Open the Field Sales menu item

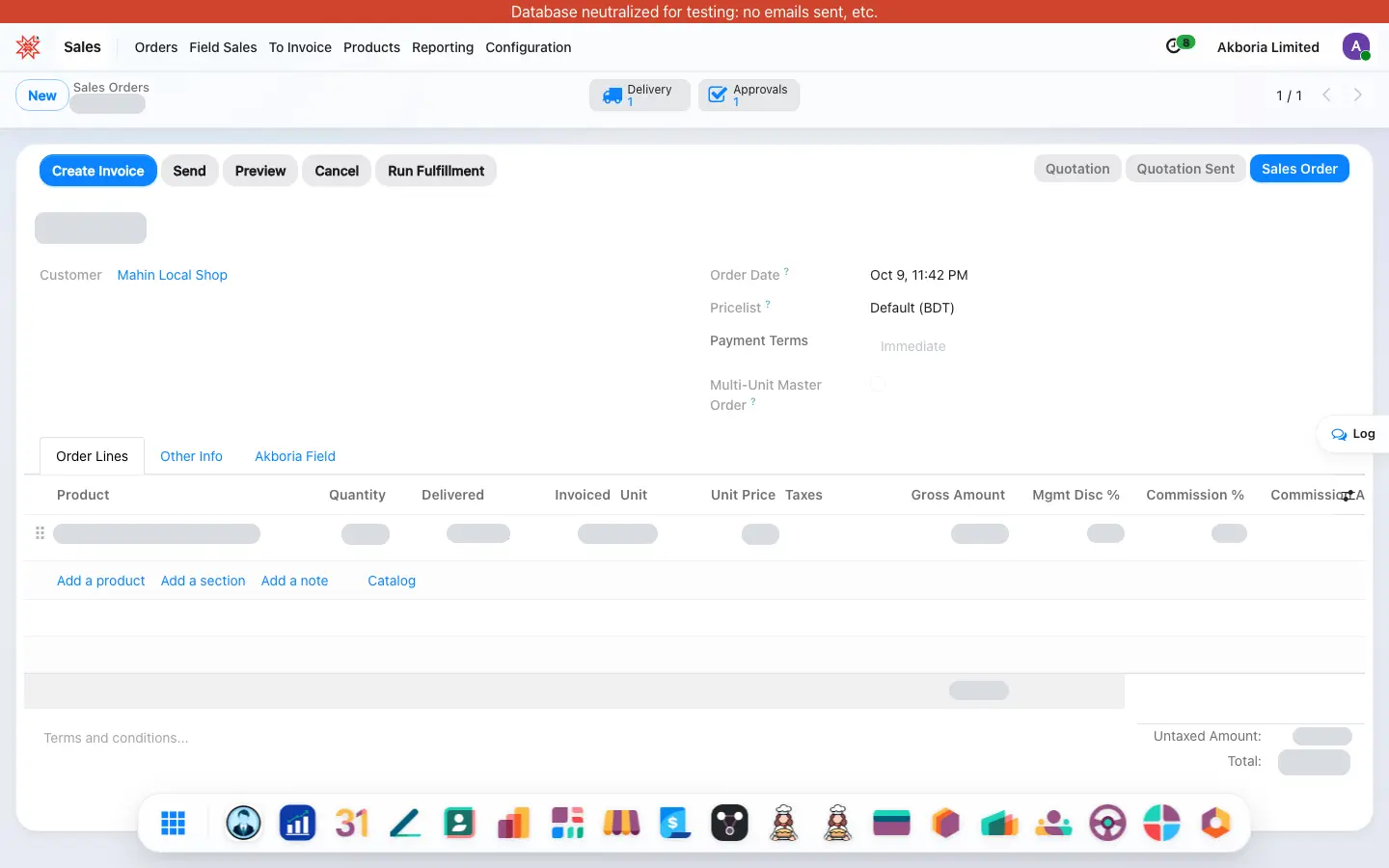[223, 47]
